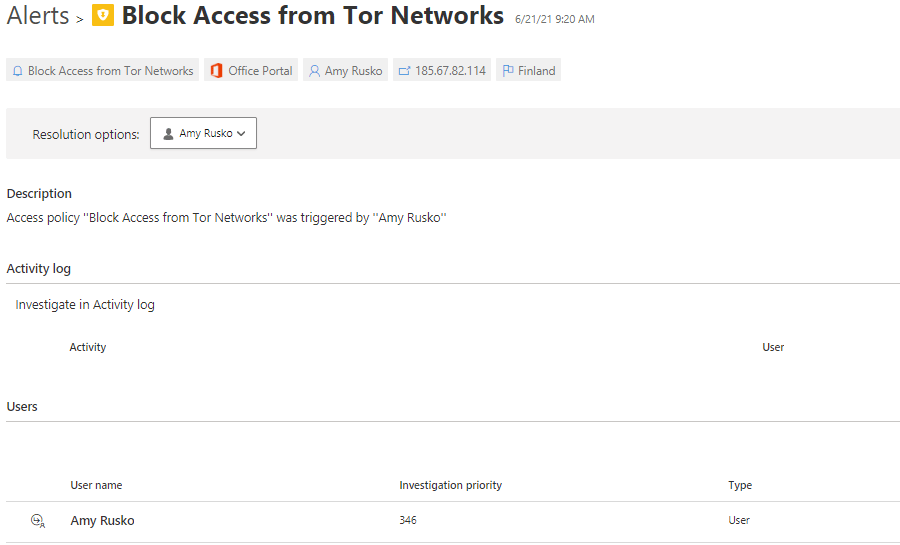The height and width of the screenshot is (545, 900).
Task: Click the yellow shield alert icon
Action: pyautogui.click(x=102, y=17)
